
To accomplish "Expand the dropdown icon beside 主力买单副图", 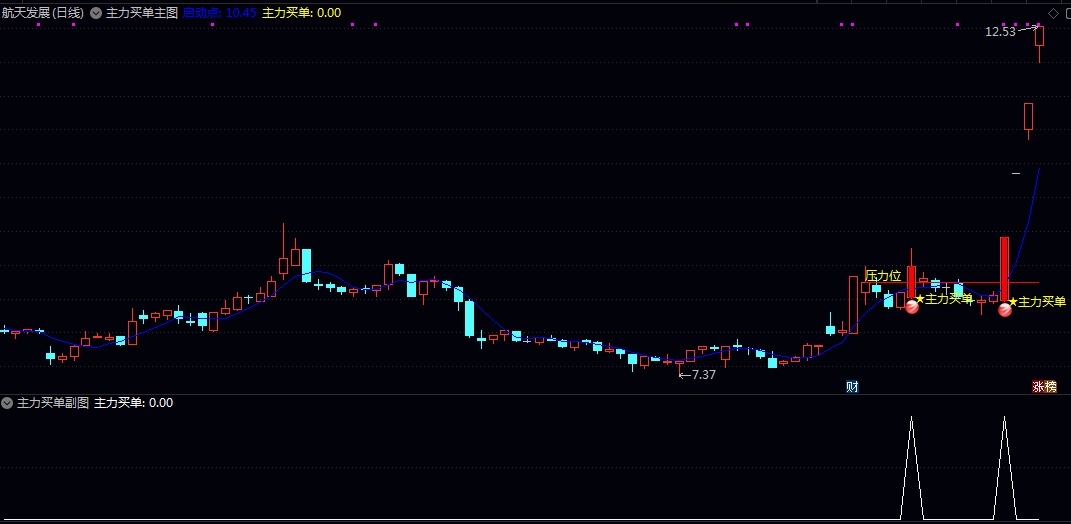I will point(7,403).
